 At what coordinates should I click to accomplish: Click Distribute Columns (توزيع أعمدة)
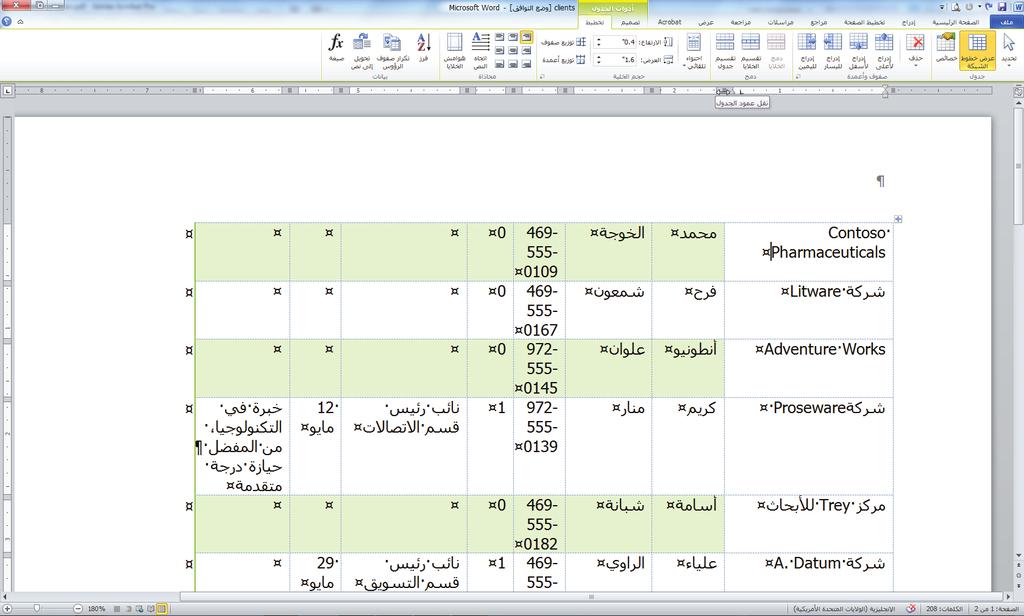pyautogui.click(x=564, y=60)
